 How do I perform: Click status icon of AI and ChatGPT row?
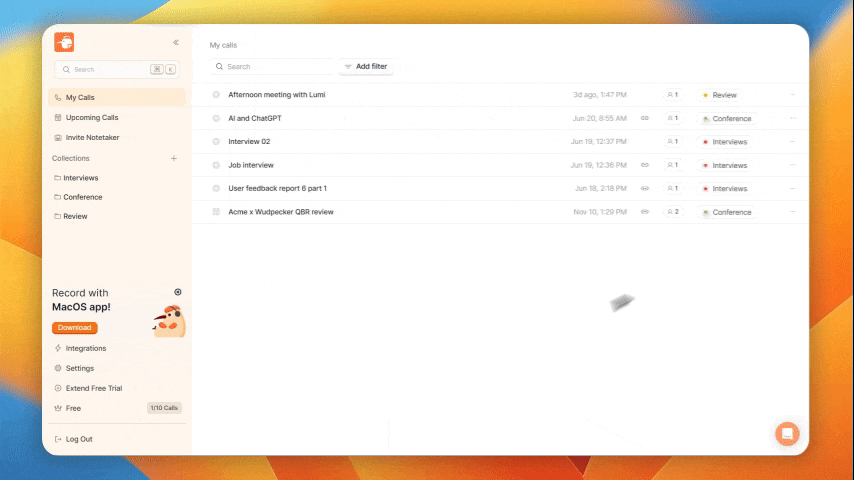[x=216, y=118]
